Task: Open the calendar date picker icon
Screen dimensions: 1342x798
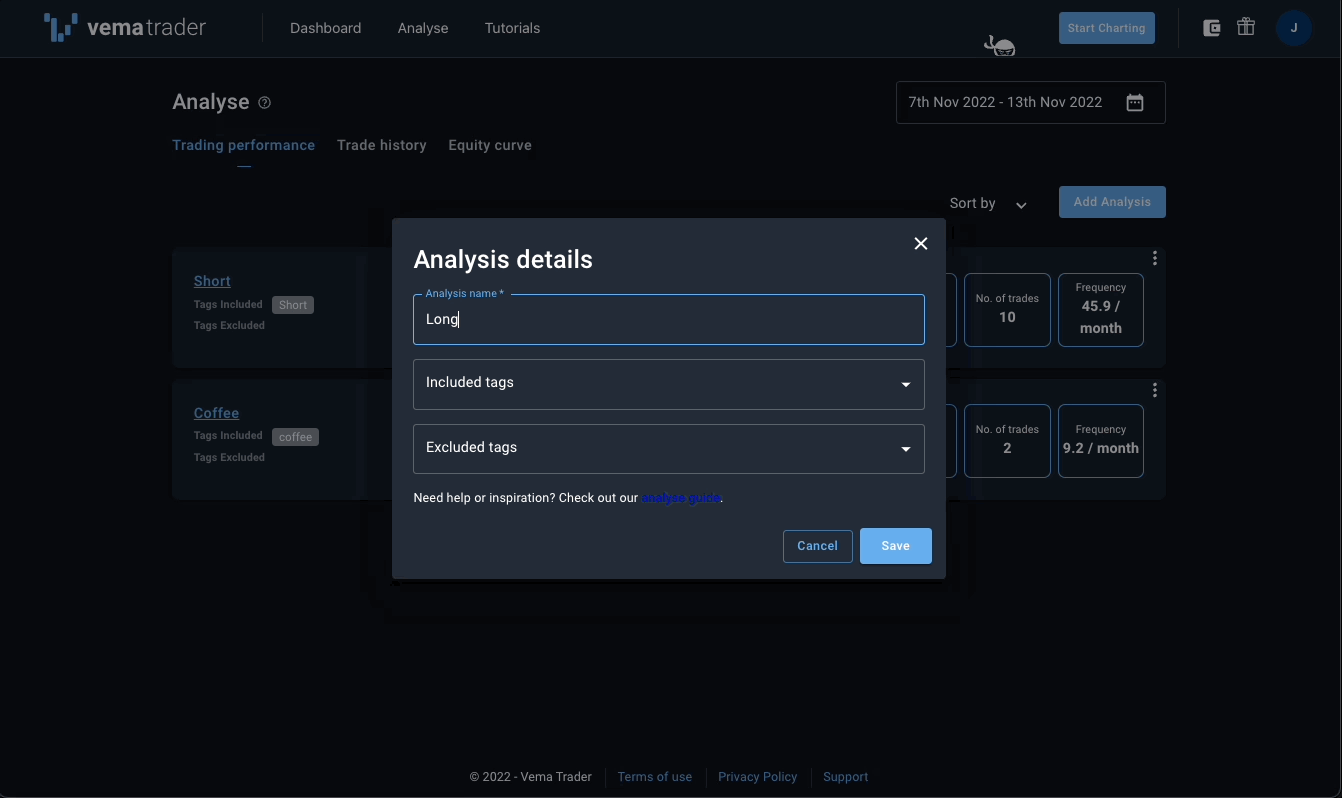Action: click(1135, 102)
